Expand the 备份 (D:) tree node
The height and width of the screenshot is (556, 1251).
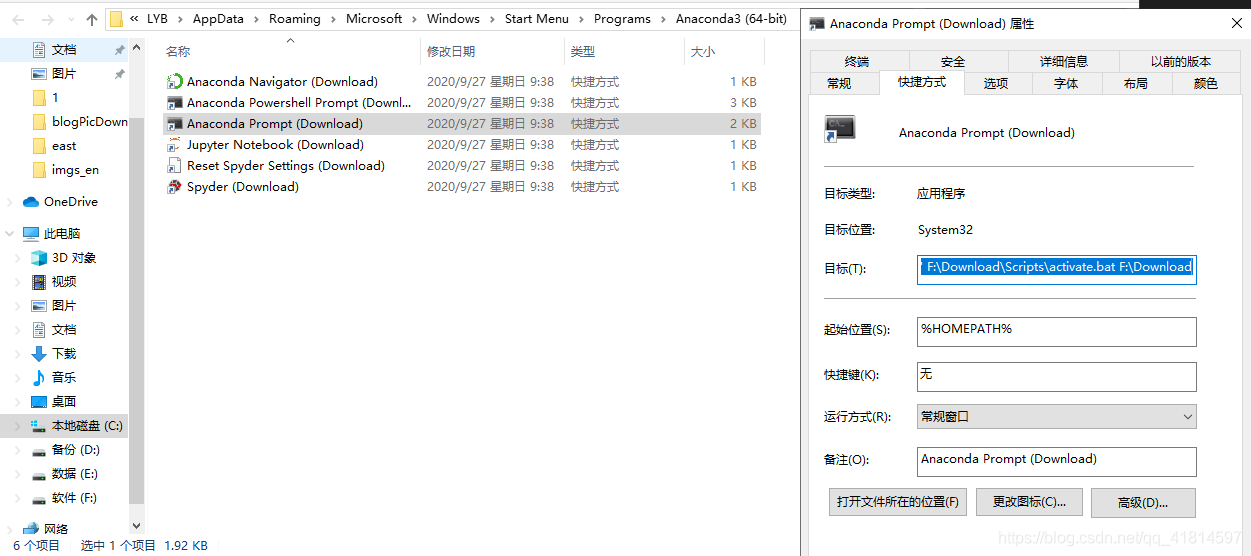click(x=18, y=450)
